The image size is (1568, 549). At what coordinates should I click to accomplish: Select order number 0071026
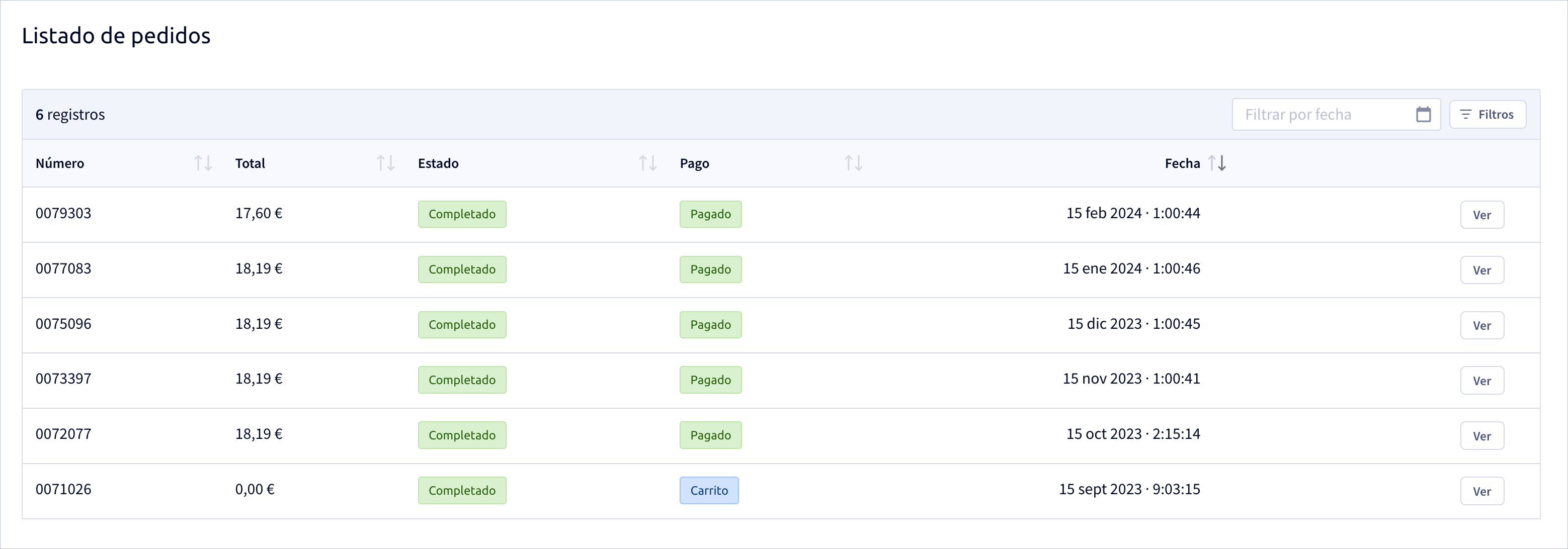63,489
